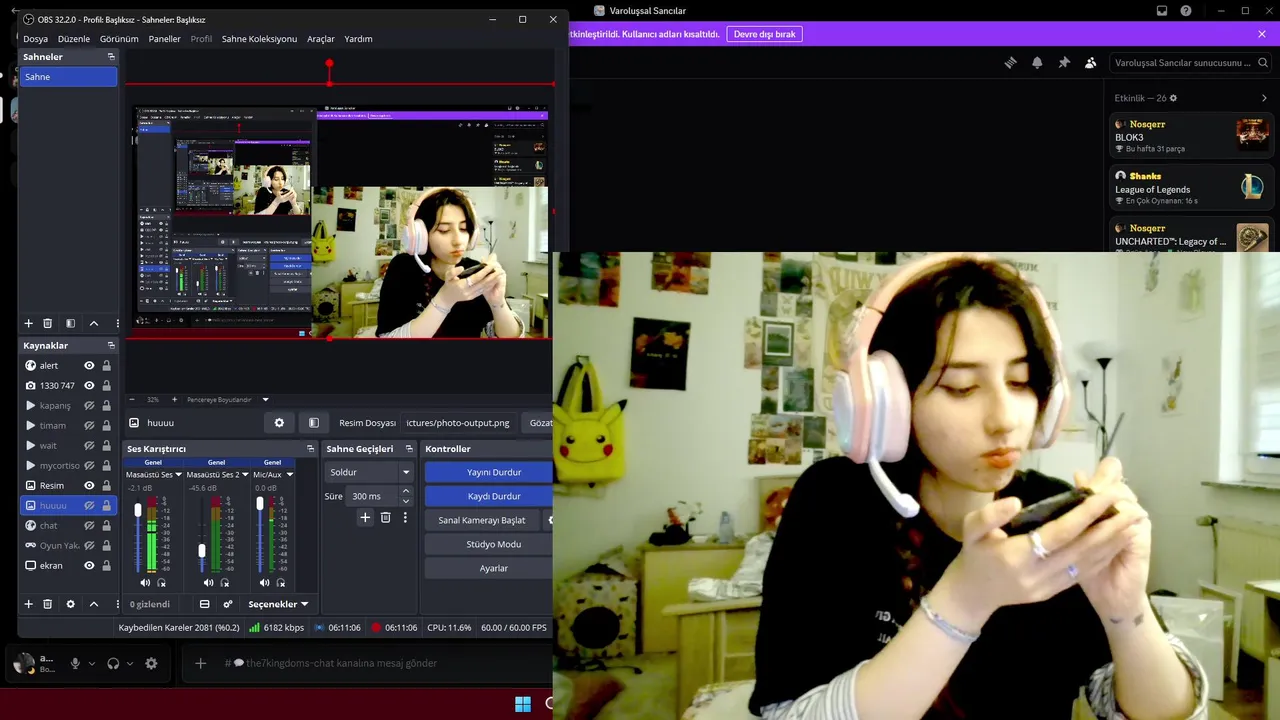Open the transition properties three-dot menu

[405, 517]
